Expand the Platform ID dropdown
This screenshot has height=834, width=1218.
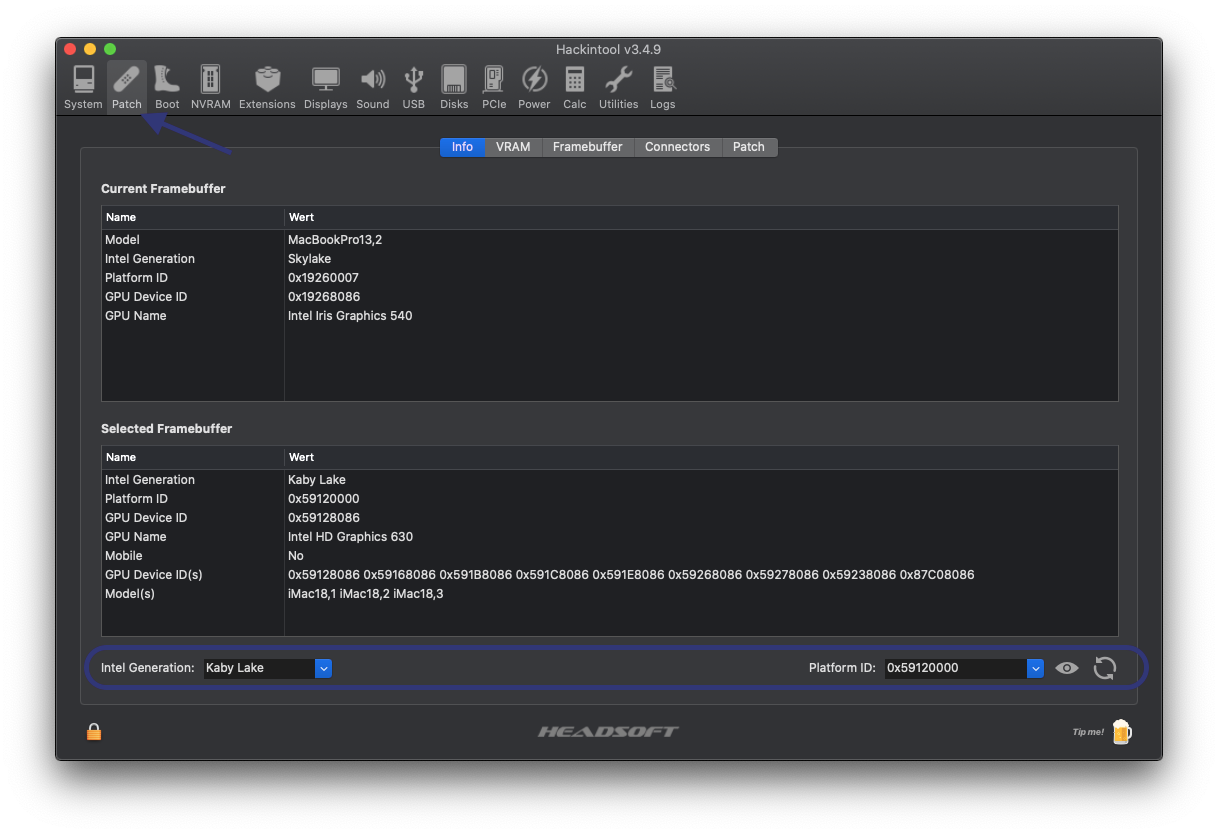[x=1035, y=668]
